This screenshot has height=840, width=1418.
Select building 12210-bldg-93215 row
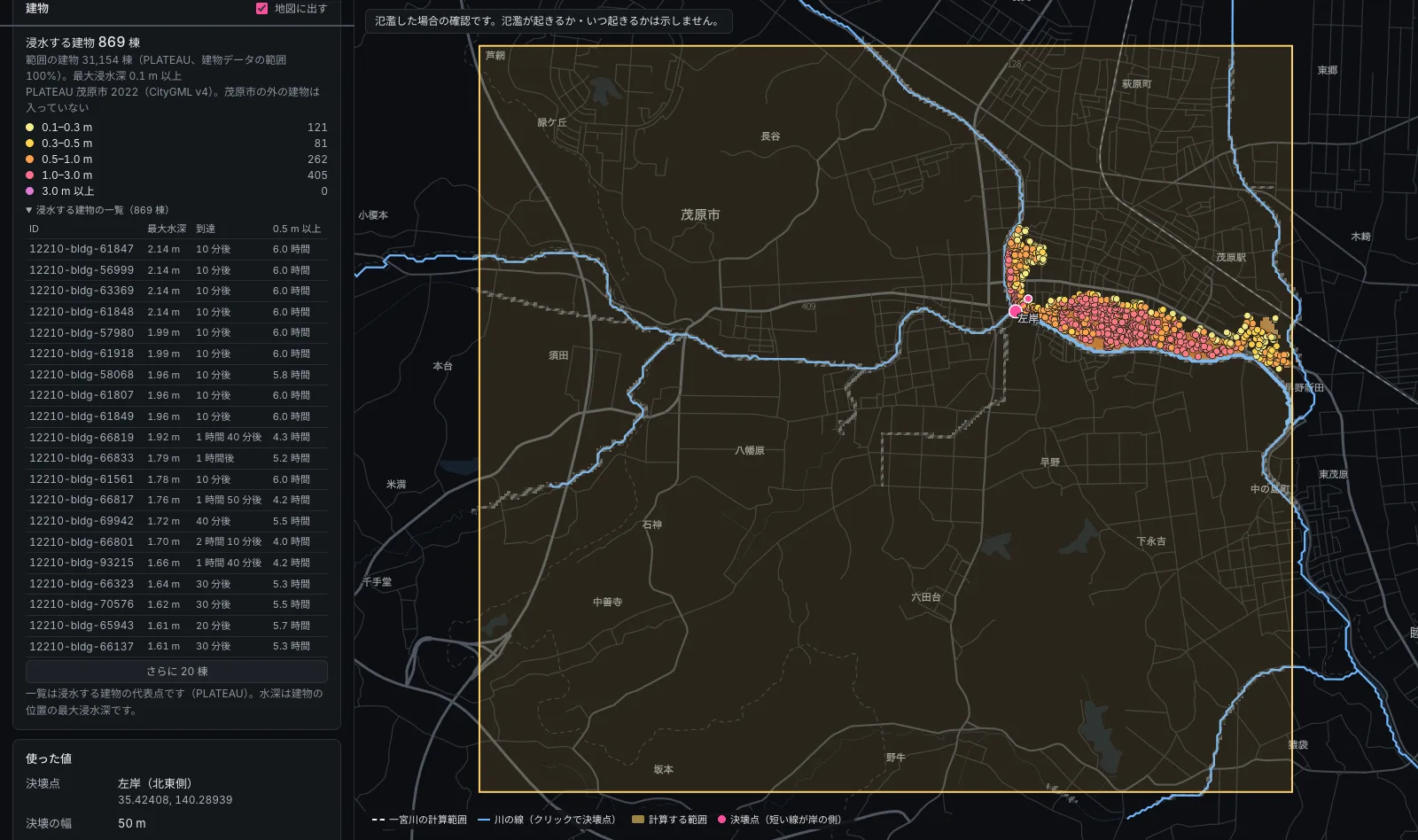[x=176, y=563]
